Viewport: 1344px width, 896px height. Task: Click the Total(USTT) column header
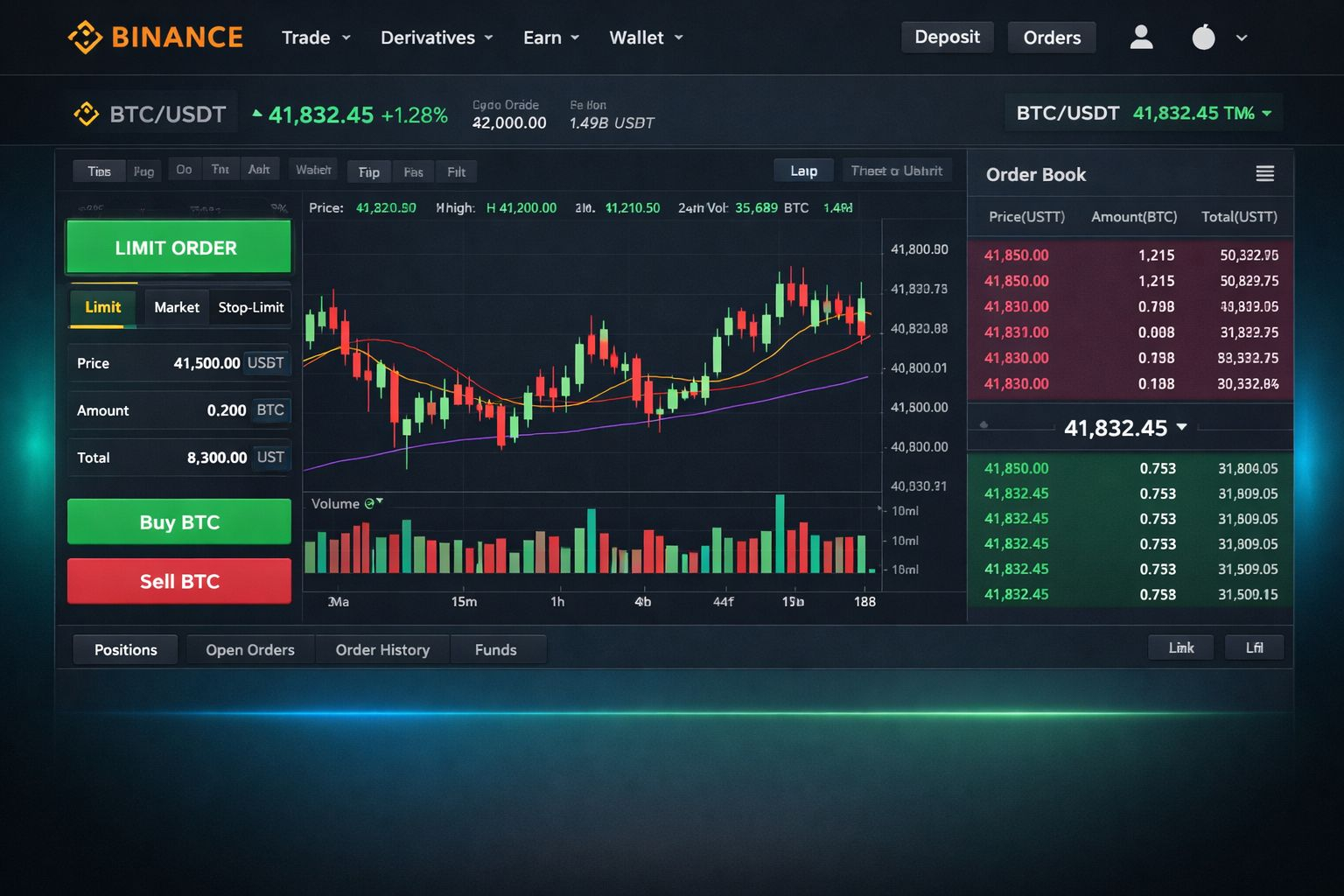click(x=1239, y=216)
